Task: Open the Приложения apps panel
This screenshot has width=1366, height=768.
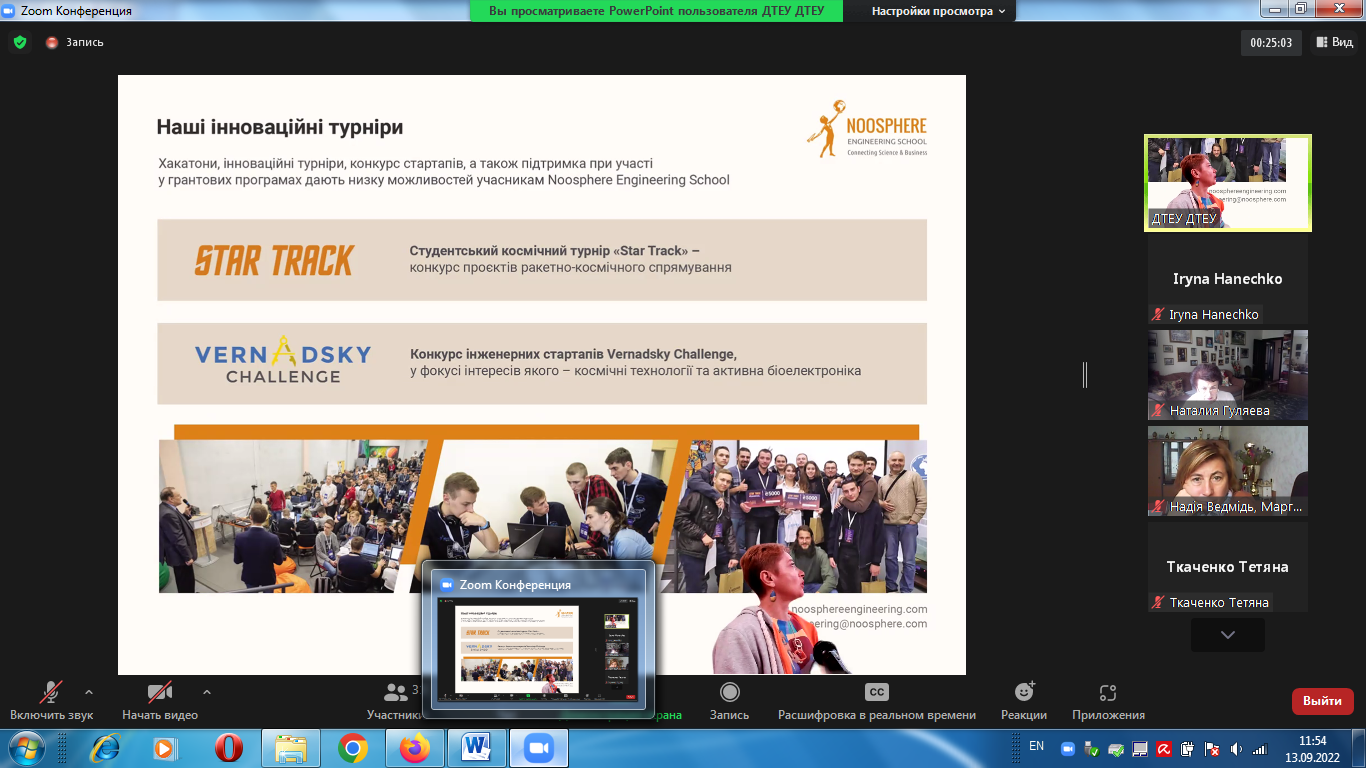Action: [1108, 700]
